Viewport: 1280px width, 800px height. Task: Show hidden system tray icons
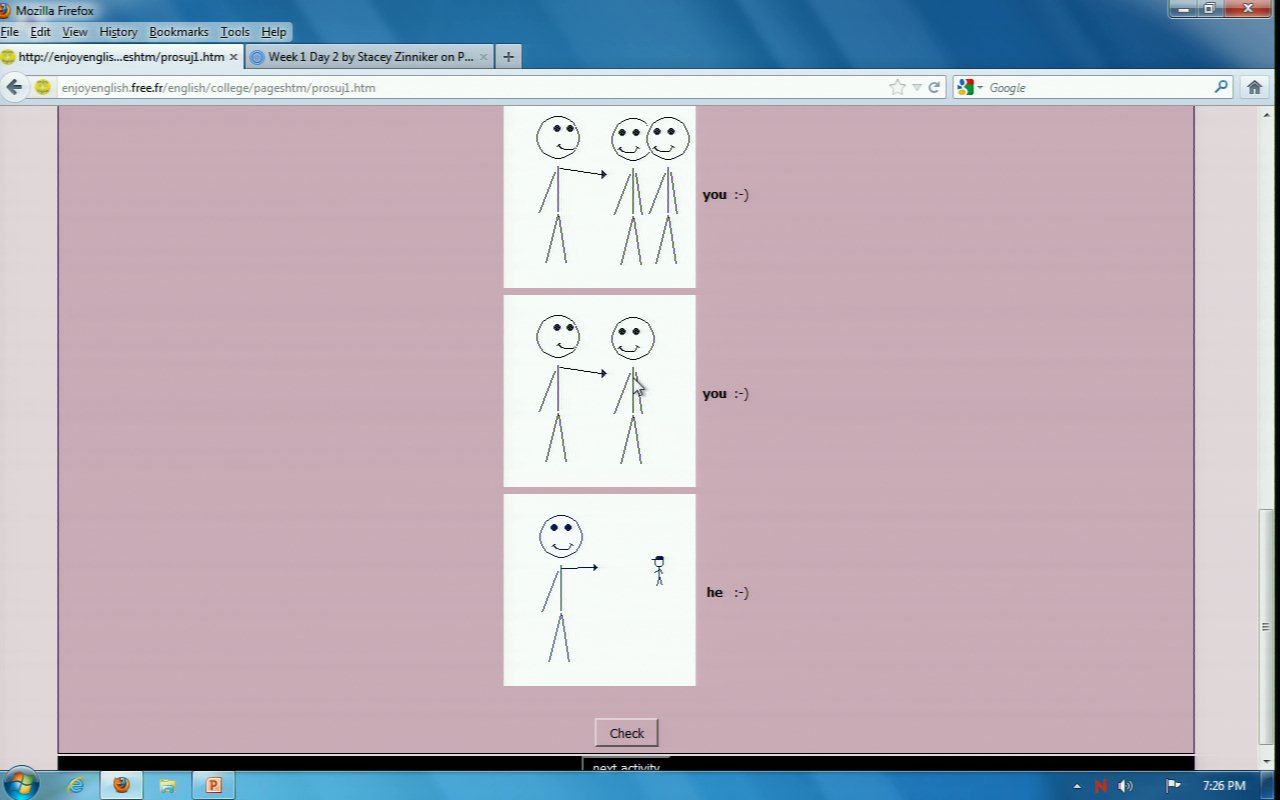1077,786
